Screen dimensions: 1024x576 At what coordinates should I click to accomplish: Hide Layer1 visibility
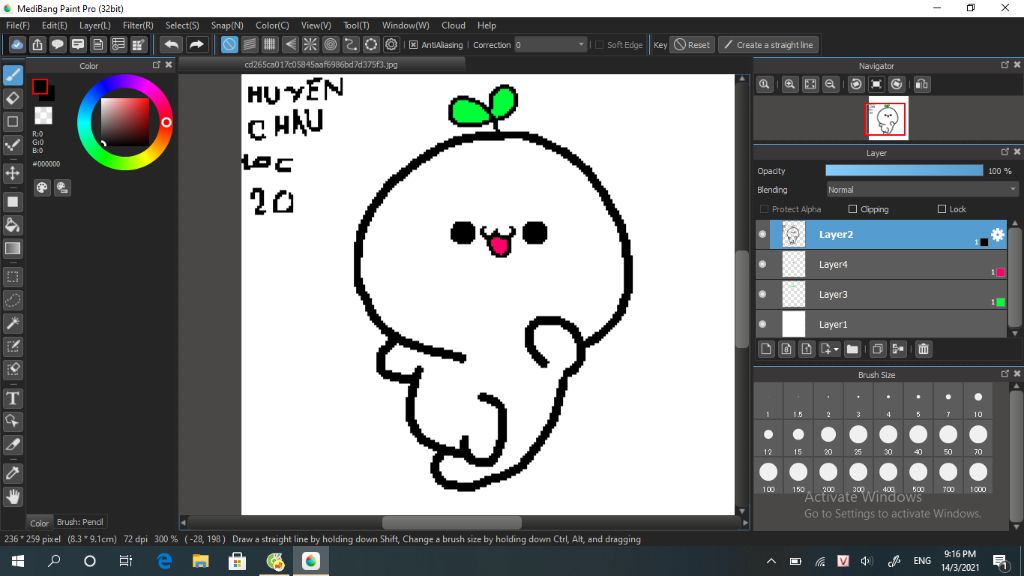[x=762, y=325]
